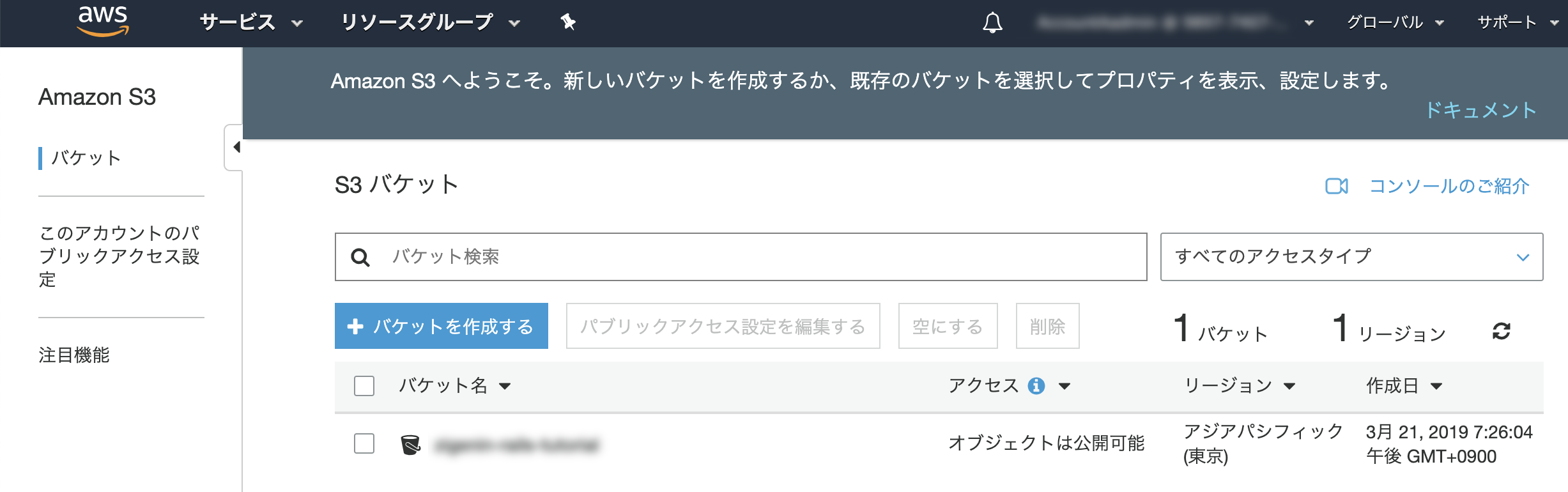1568x492 pixels.
Task: Click the バケットを作成する button
Action: point(442,326)
